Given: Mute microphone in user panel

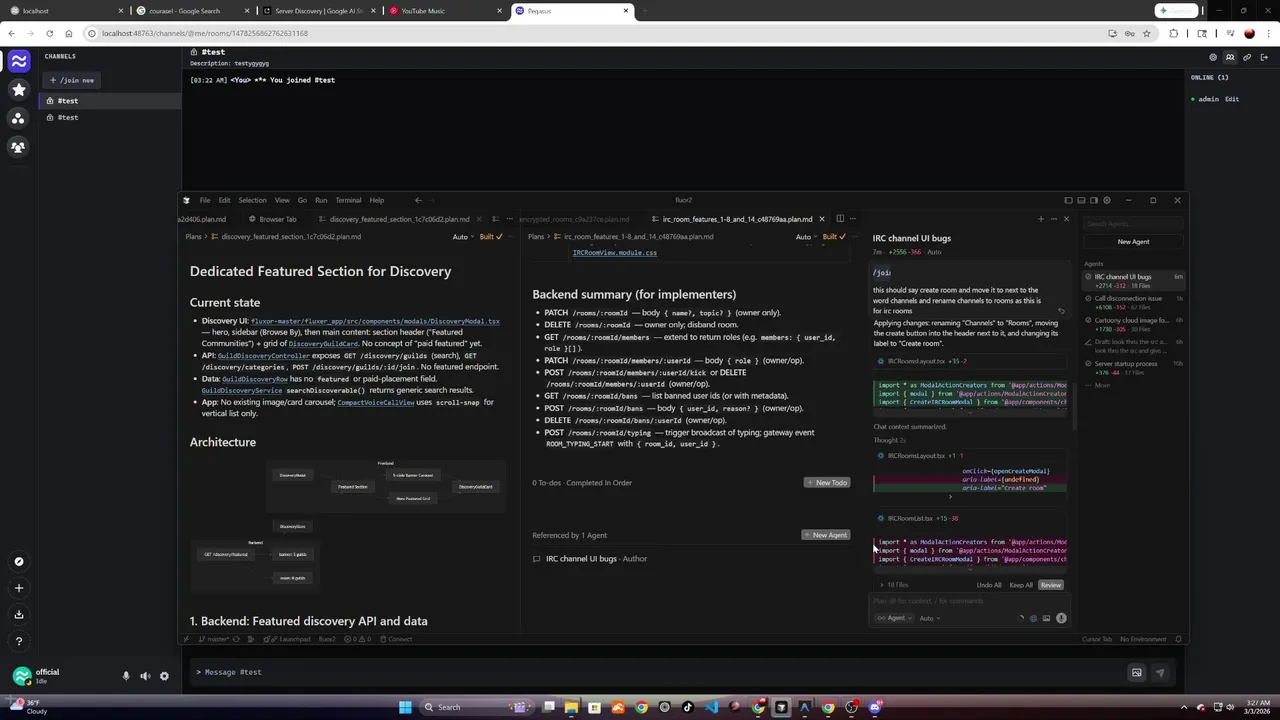Looking at the screenshot, I should coord(126,676).
